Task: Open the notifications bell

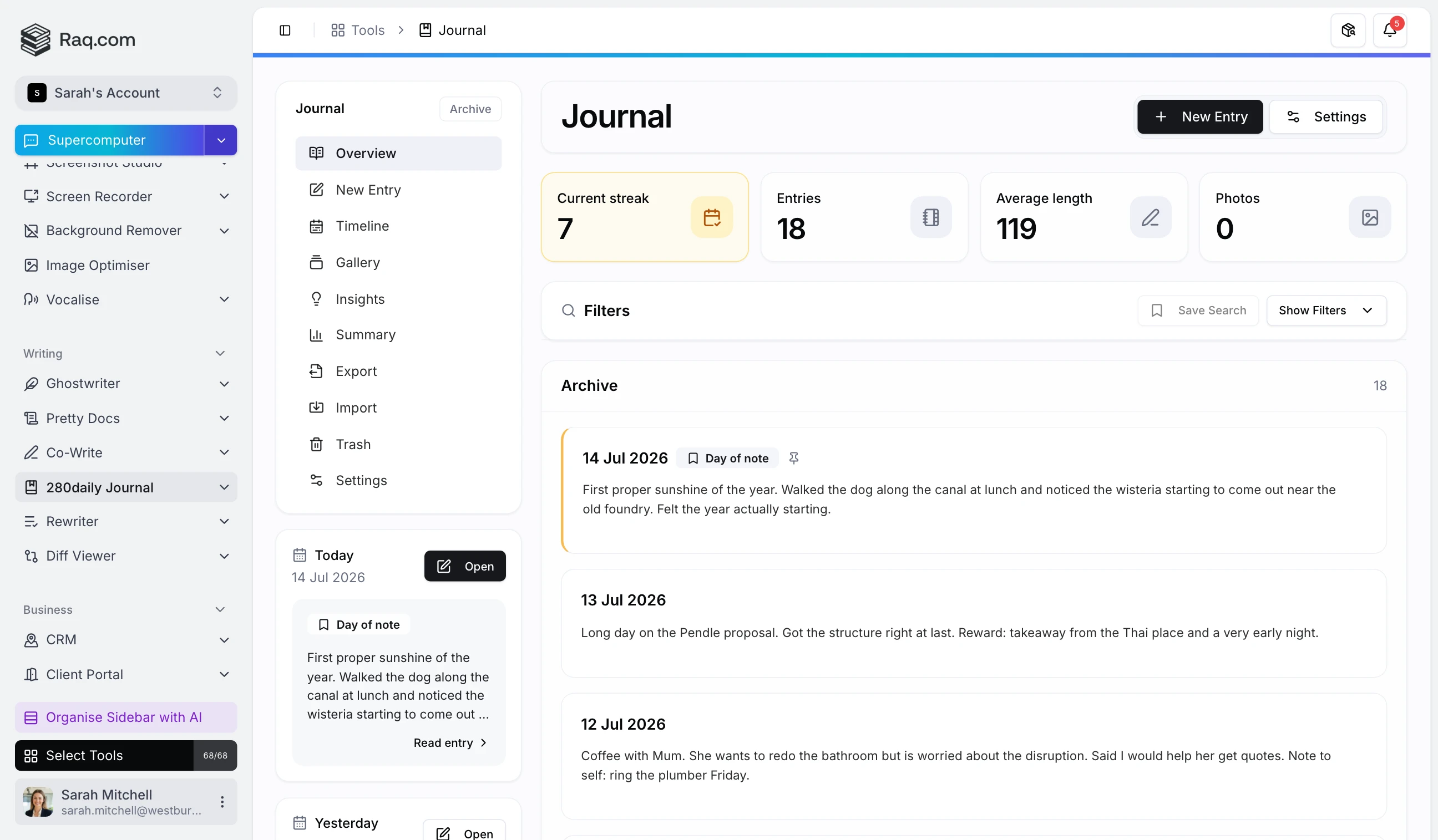Action: (x=1390, y=30)
